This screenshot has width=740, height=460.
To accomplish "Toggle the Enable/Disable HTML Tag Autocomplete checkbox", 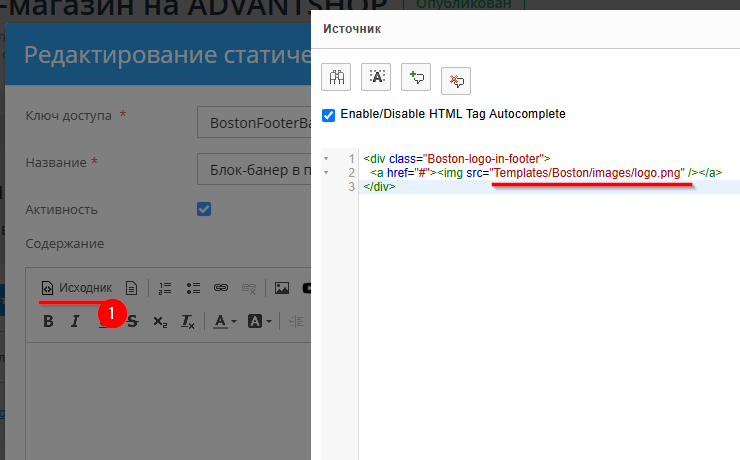I will [x=329, y=114].
